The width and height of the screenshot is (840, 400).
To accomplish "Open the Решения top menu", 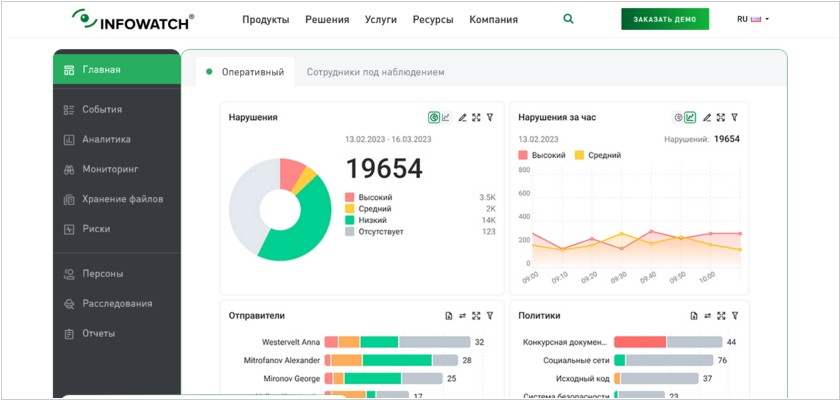I will (x=327, y=20).
